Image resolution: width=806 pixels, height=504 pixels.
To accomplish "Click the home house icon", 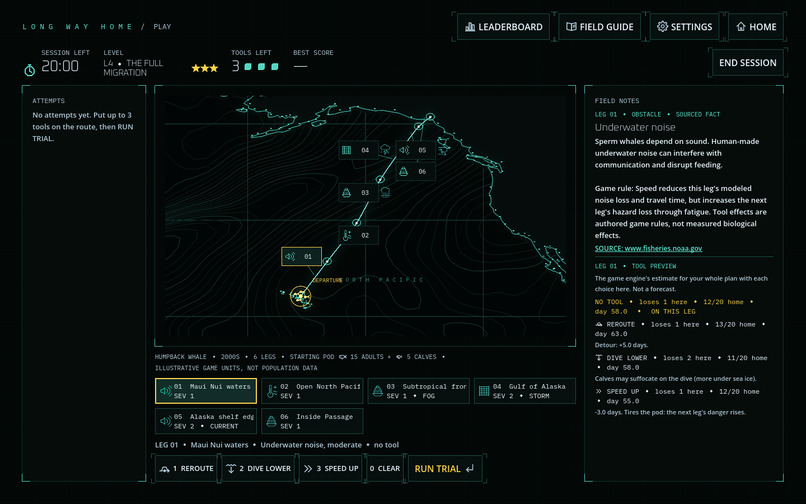I will [x=741, y=27].
